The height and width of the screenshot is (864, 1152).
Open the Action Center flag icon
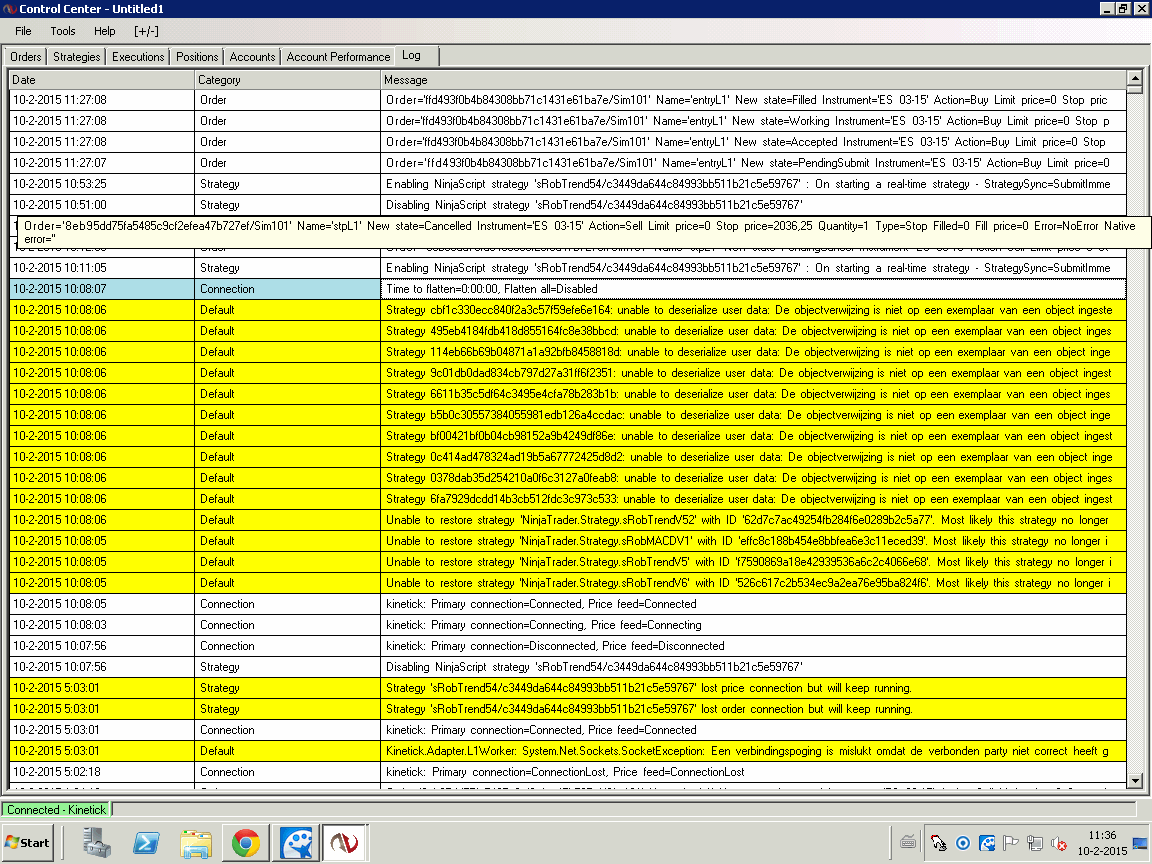pyautogui.click(x=1011, y=843)
